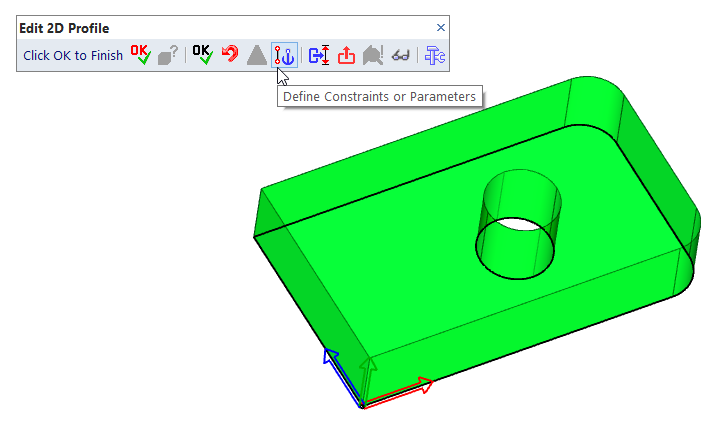Click the grayed shape help question icon
The height and width of the screenshot is (426, 716).
[x=167, y=56]
